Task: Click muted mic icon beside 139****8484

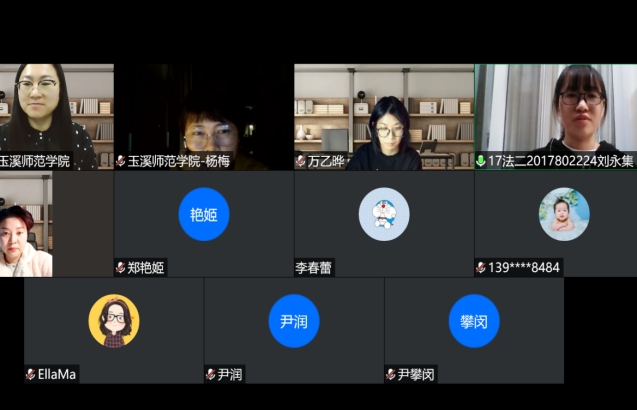Action: pyautogui.click(x=481, y=268)
